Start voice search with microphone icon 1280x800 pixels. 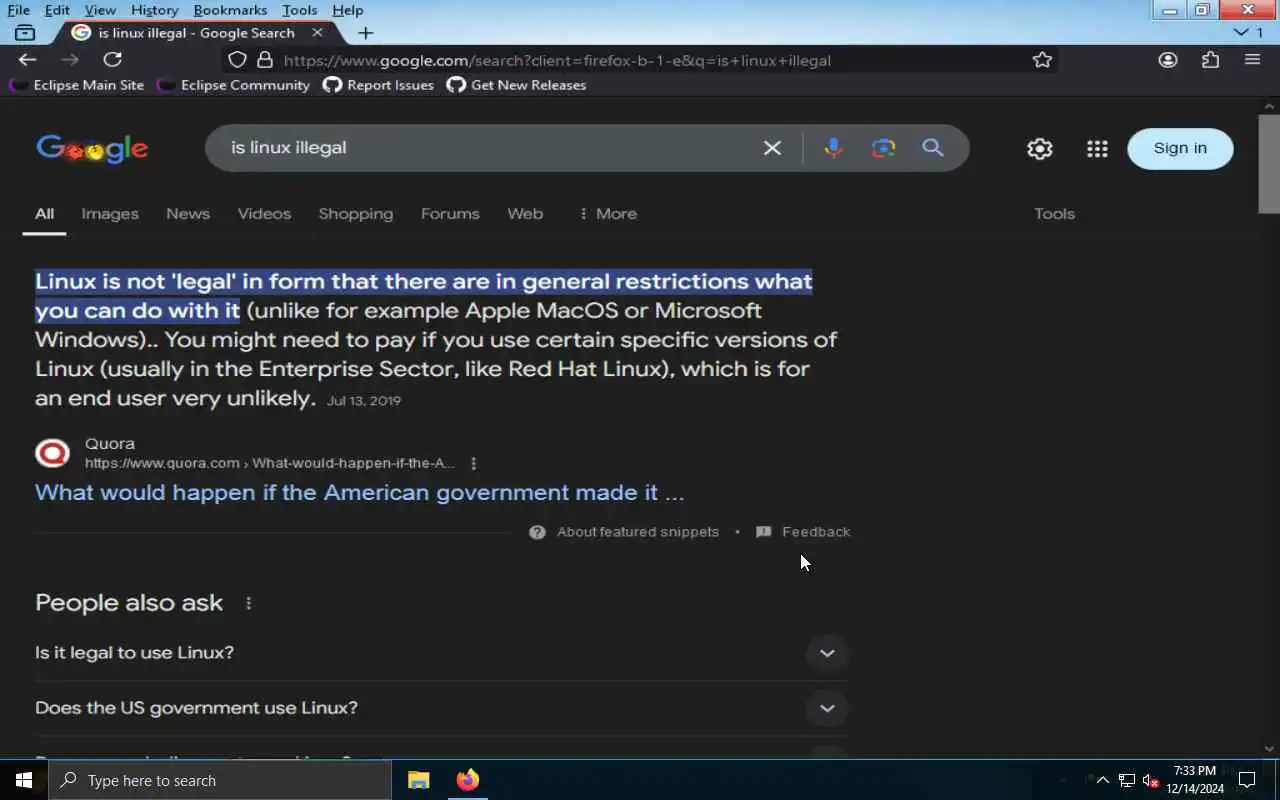coord(833,148)
